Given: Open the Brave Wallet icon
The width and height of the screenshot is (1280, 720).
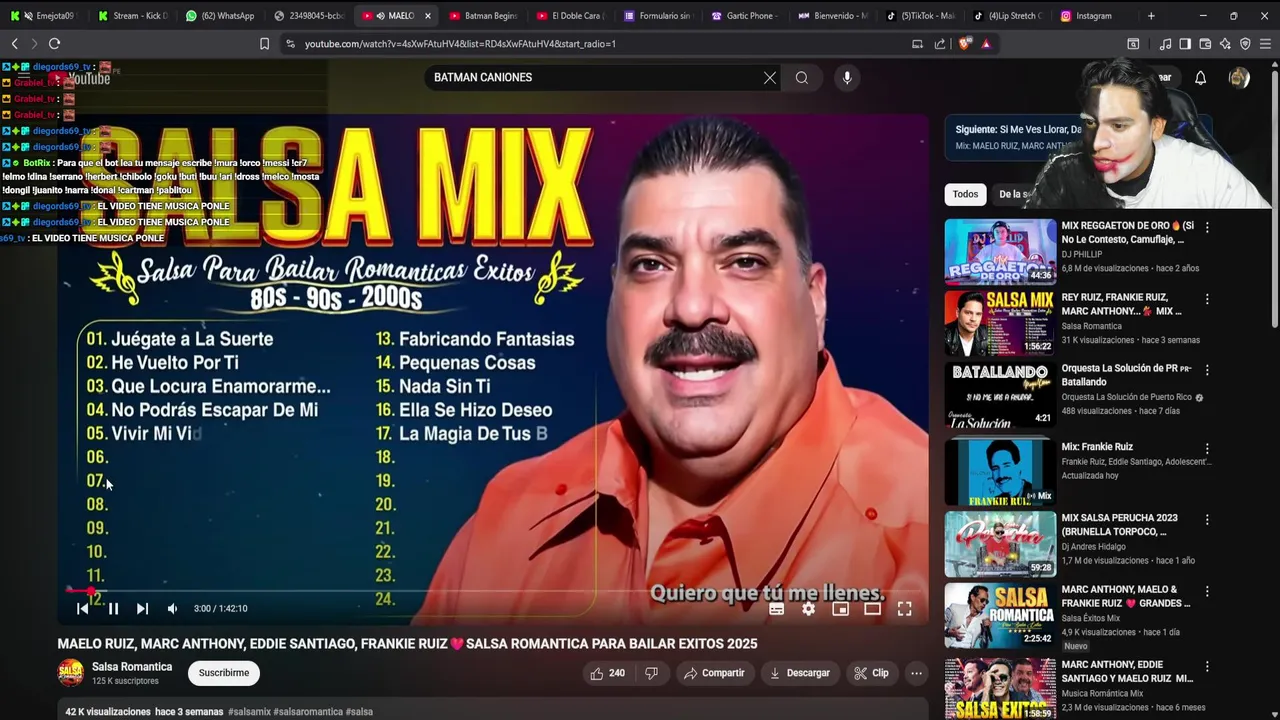Looking at the screenshot, I should click(x=1205, y=44).
